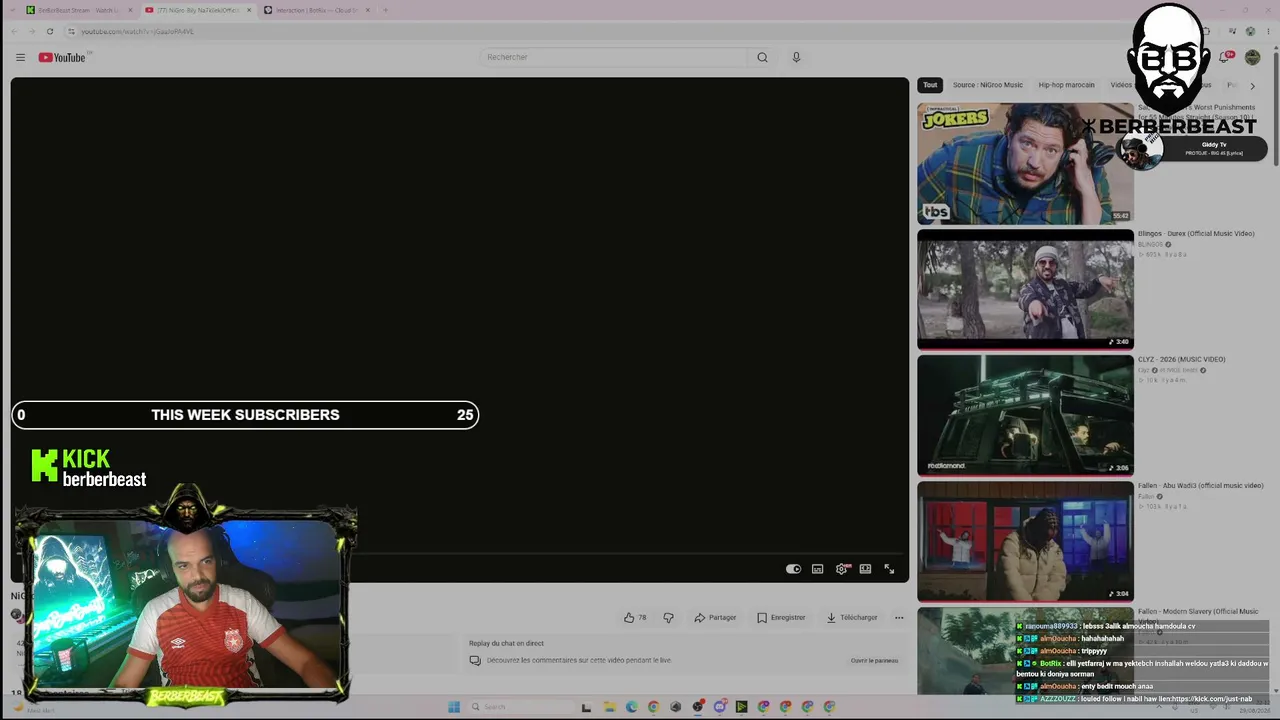
Task: Click the Partager share button
Action: 715,617
